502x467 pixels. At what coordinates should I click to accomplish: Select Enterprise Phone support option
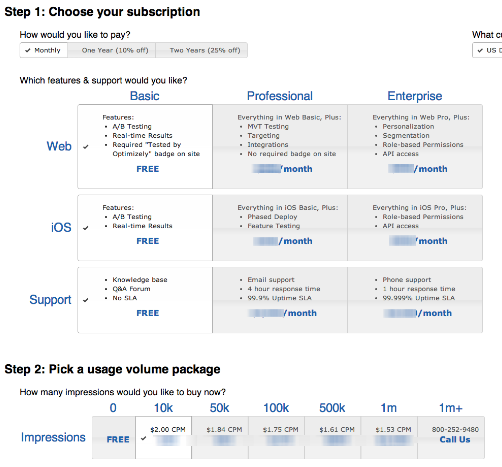[x=415, y=300]
